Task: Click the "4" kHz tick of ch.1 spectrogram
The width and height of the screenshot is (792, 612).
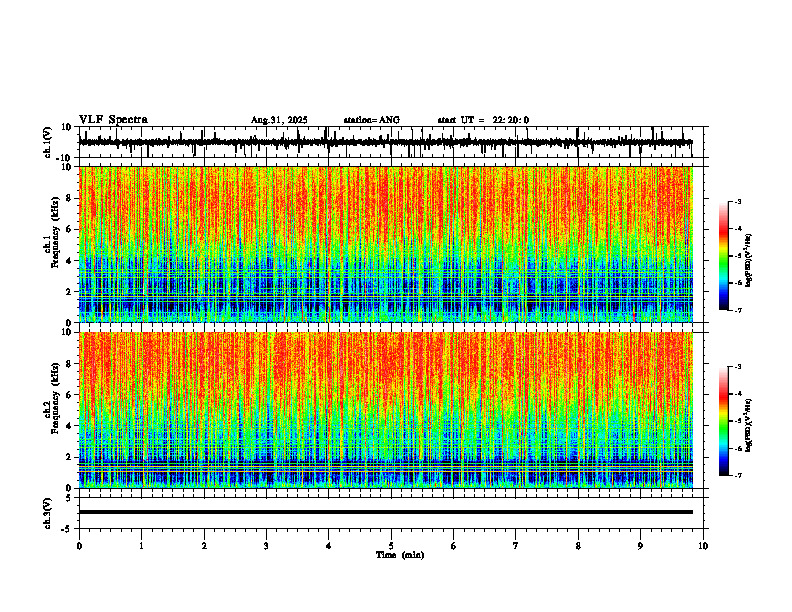Action: point(70,261)
